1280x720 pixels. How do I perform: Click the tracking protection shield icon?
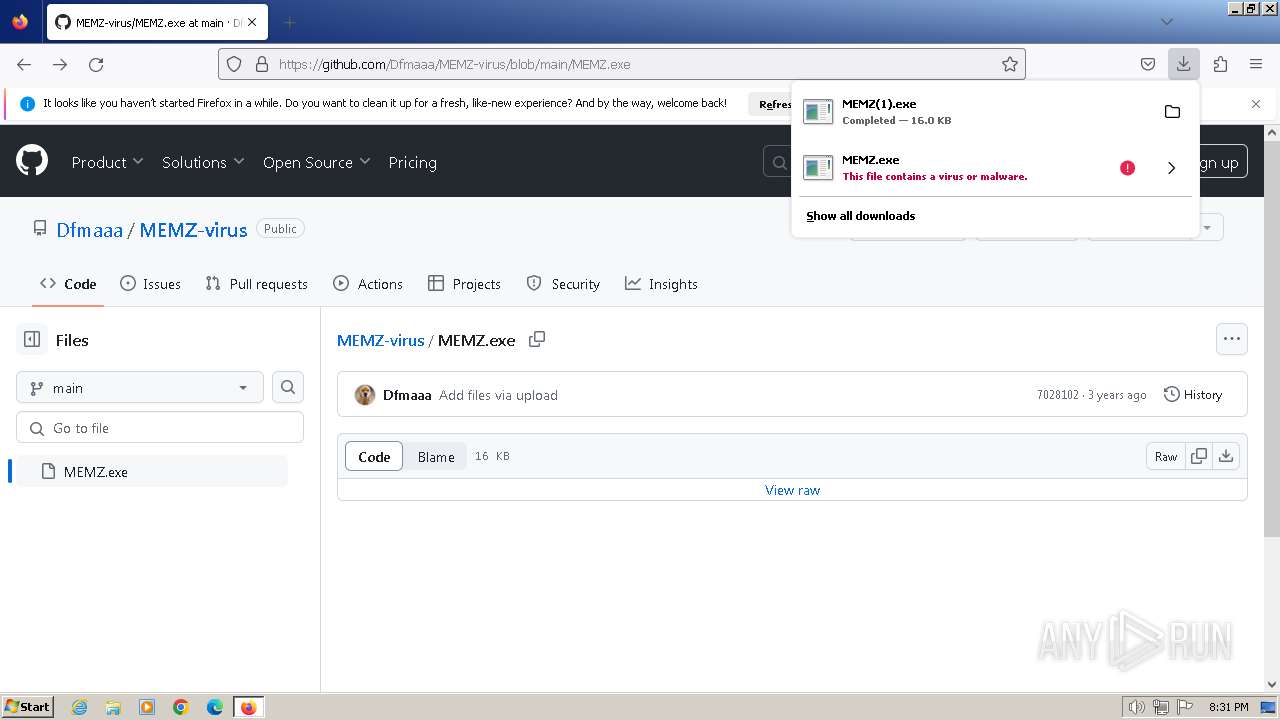pyautogui.click(x=234, y=64)
